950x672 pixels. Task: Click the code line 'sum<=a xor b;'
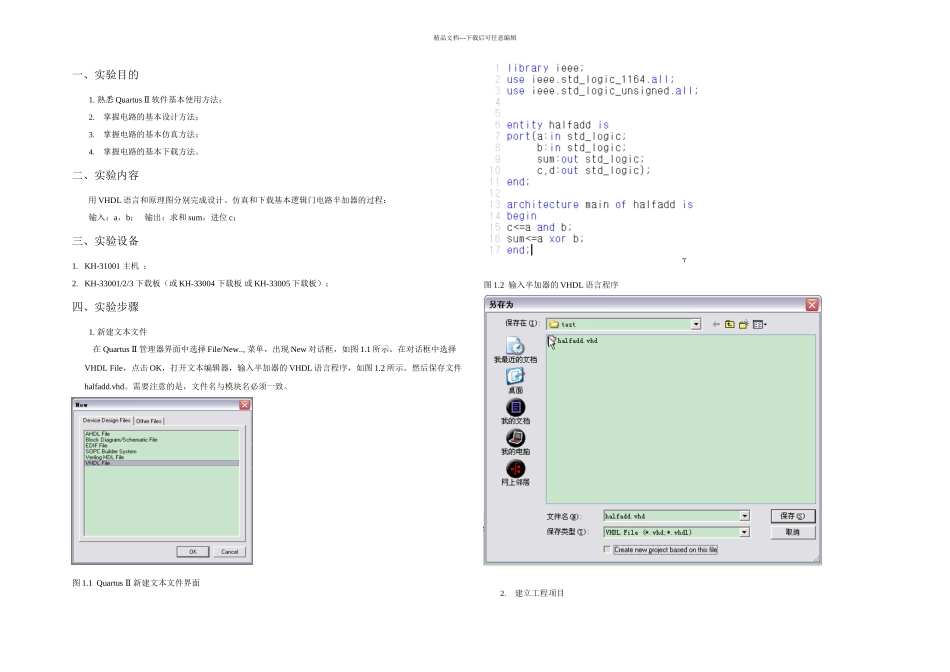[545, 239]
